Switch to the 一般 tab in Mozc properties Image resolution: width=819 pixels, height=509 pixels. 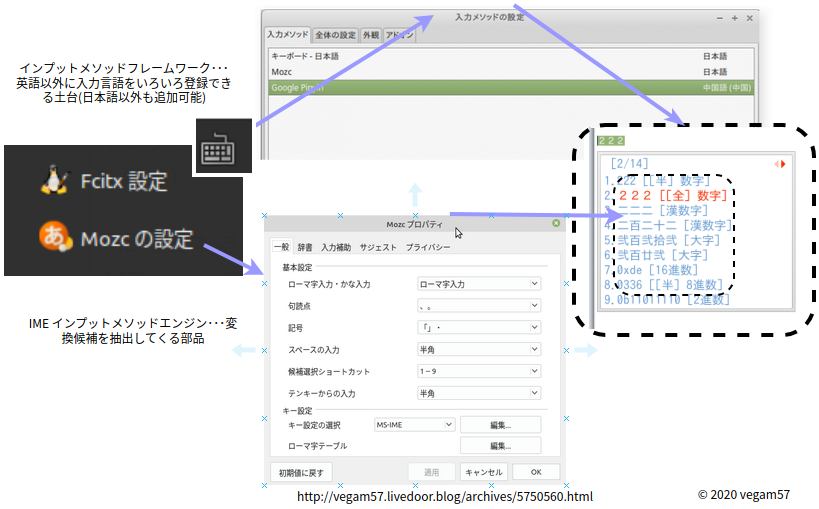pos(281,247)
